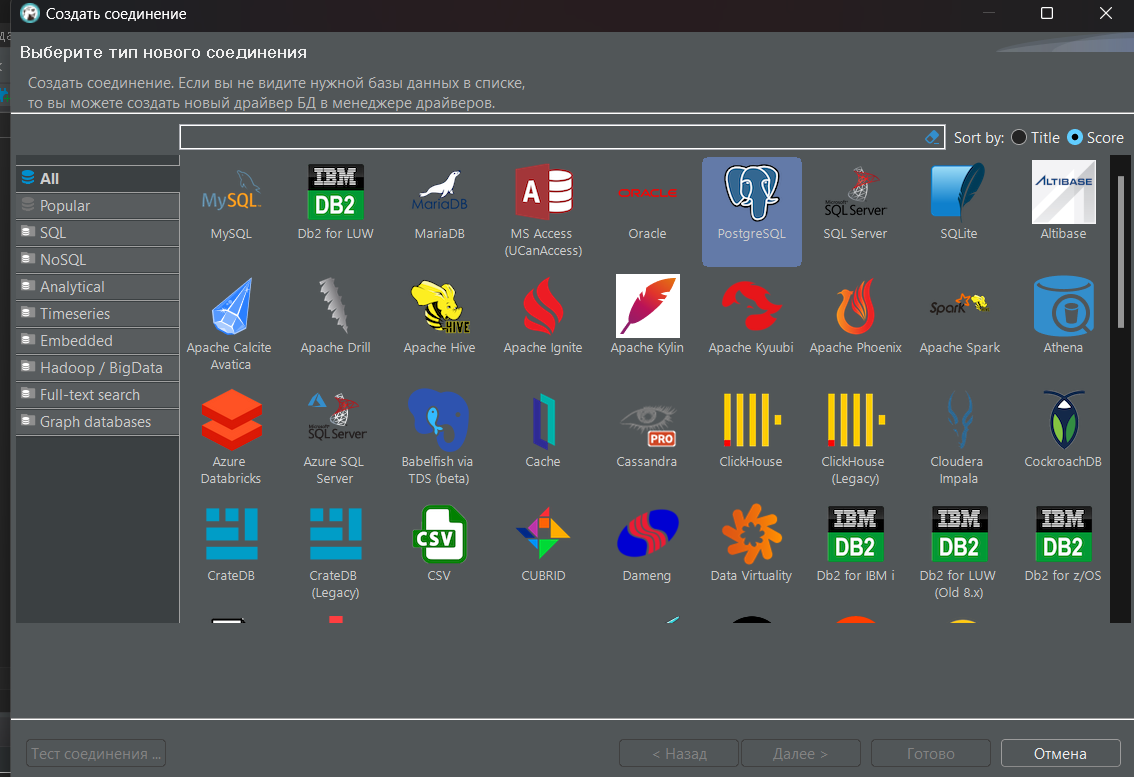Viewport: 1134px width, 777px height.
Task: Choose the CSV file driver
Action: point(439,544)
